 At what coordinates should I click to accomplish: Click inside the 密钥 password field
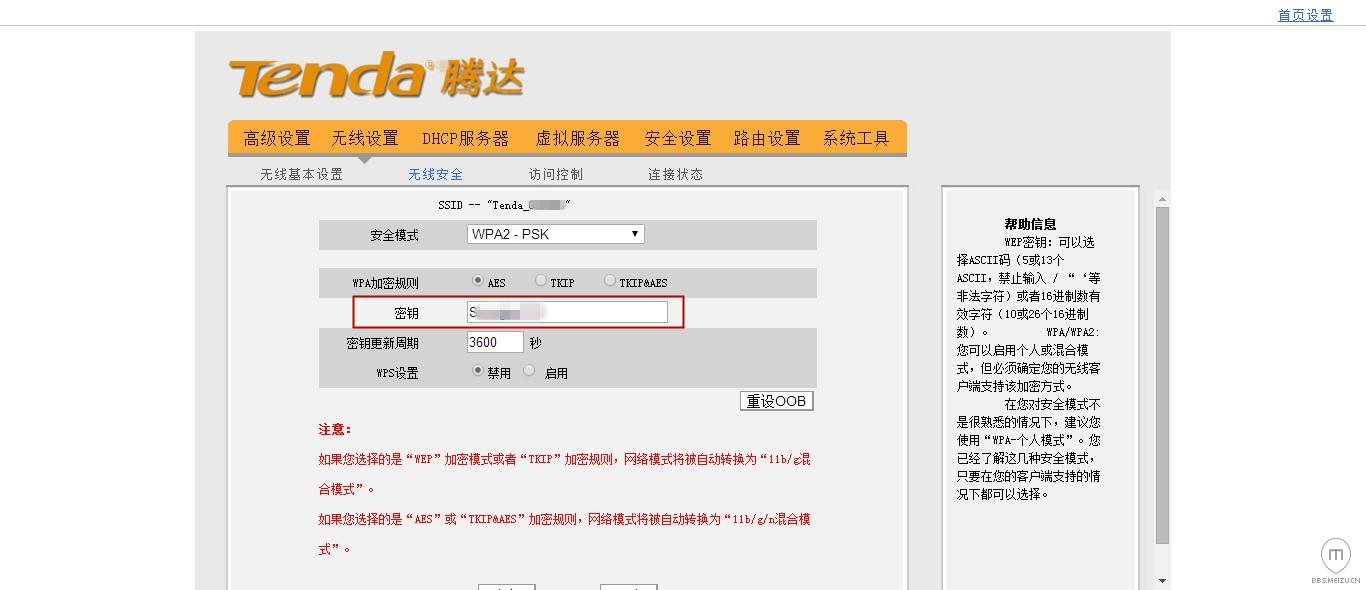(567, 312)
